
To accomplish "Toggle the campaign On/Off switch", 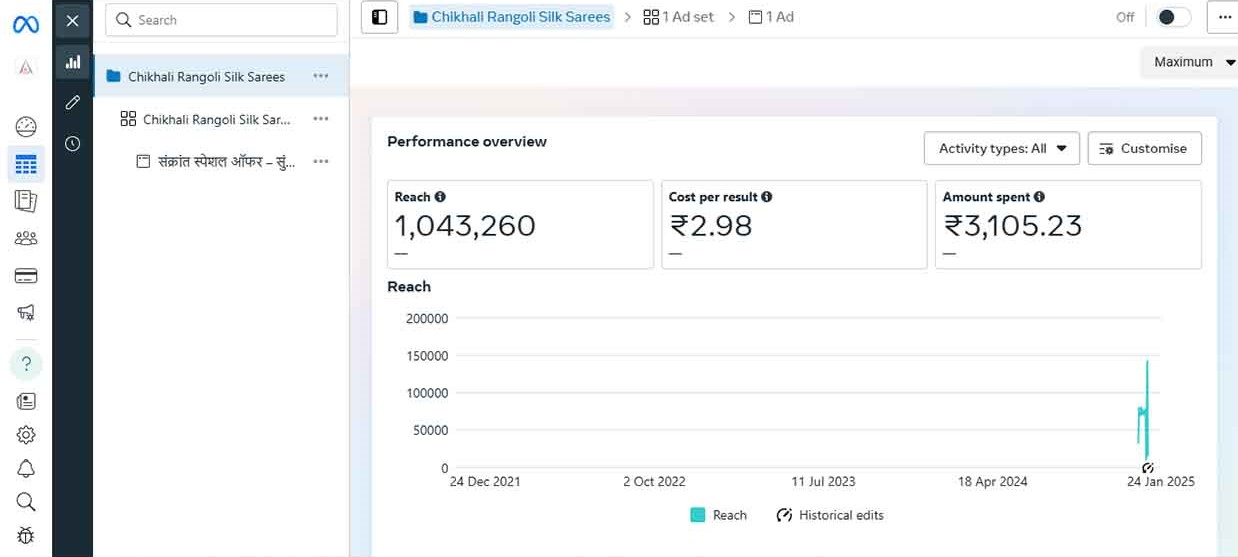I will (1172, 17).
